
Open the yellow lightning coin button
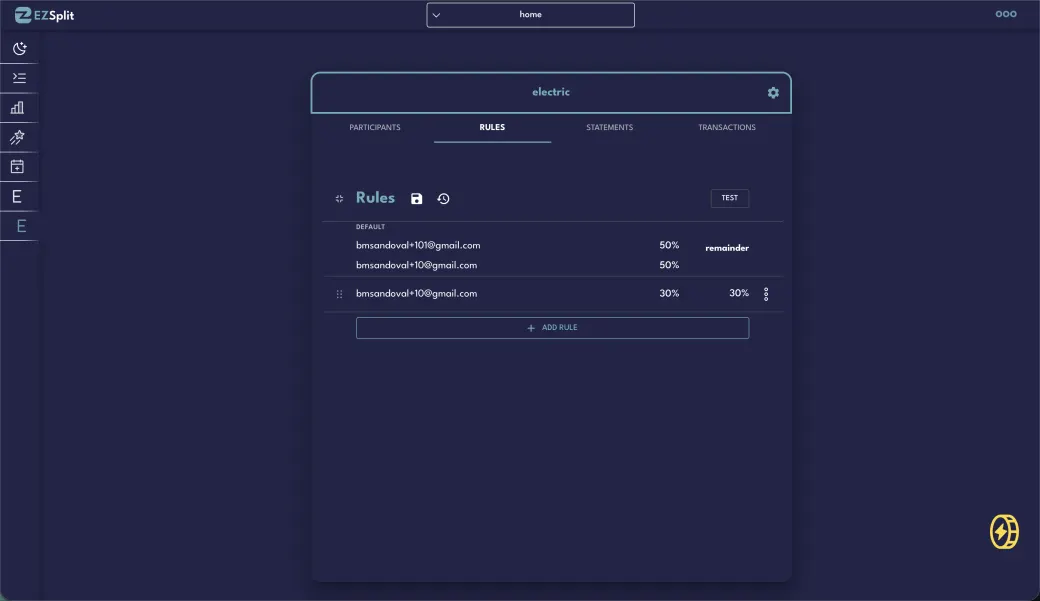[x=1004, y=531]
